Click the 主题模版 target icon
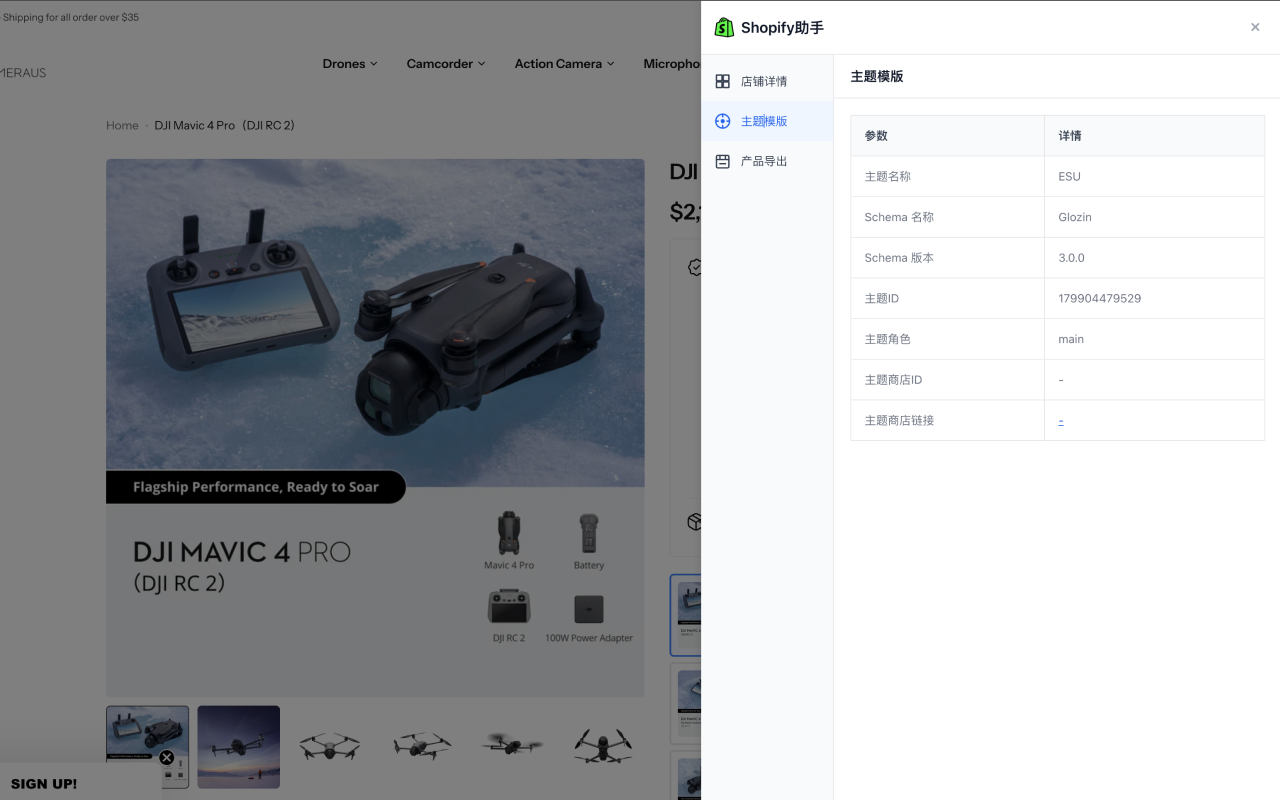Image resolution: width=1280 pixels, height=800 pixels. pyautogui.click(x=723, y=121)
